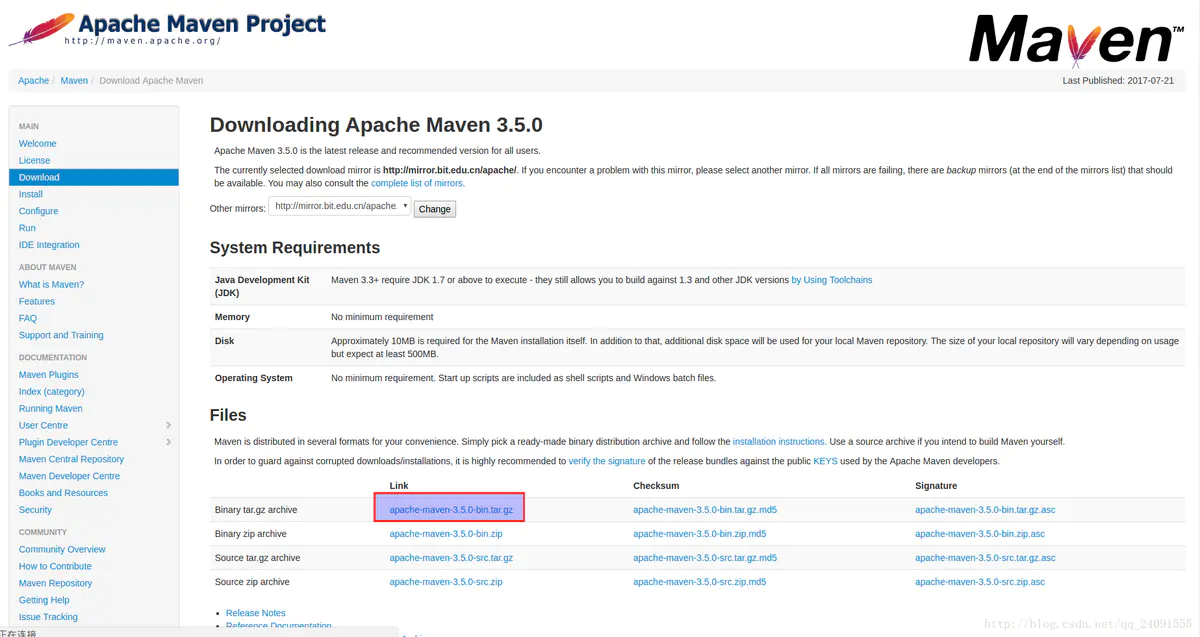
Task: Open the Other mirrors dropdown
Action: coord(340,207)
